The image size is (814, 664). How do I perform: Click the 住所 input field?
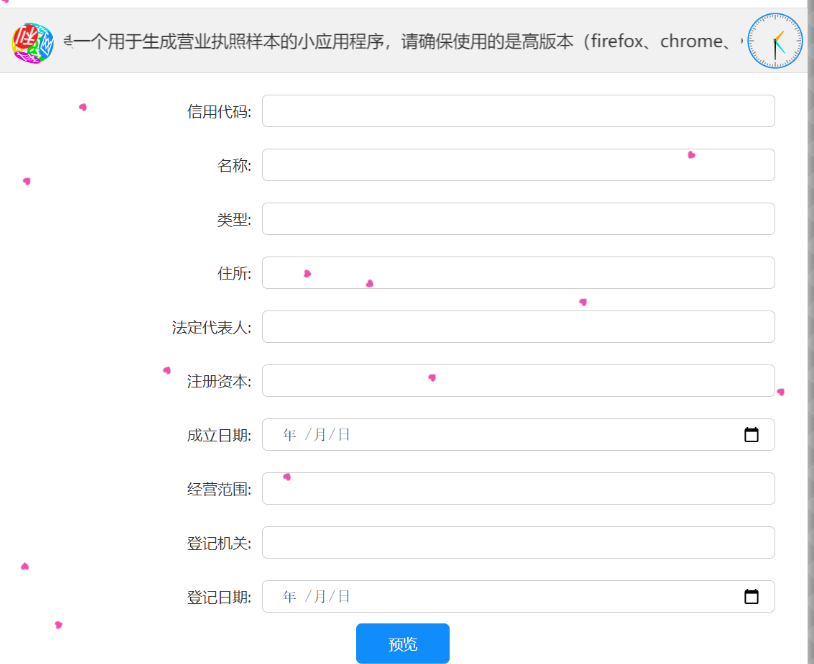518,273
